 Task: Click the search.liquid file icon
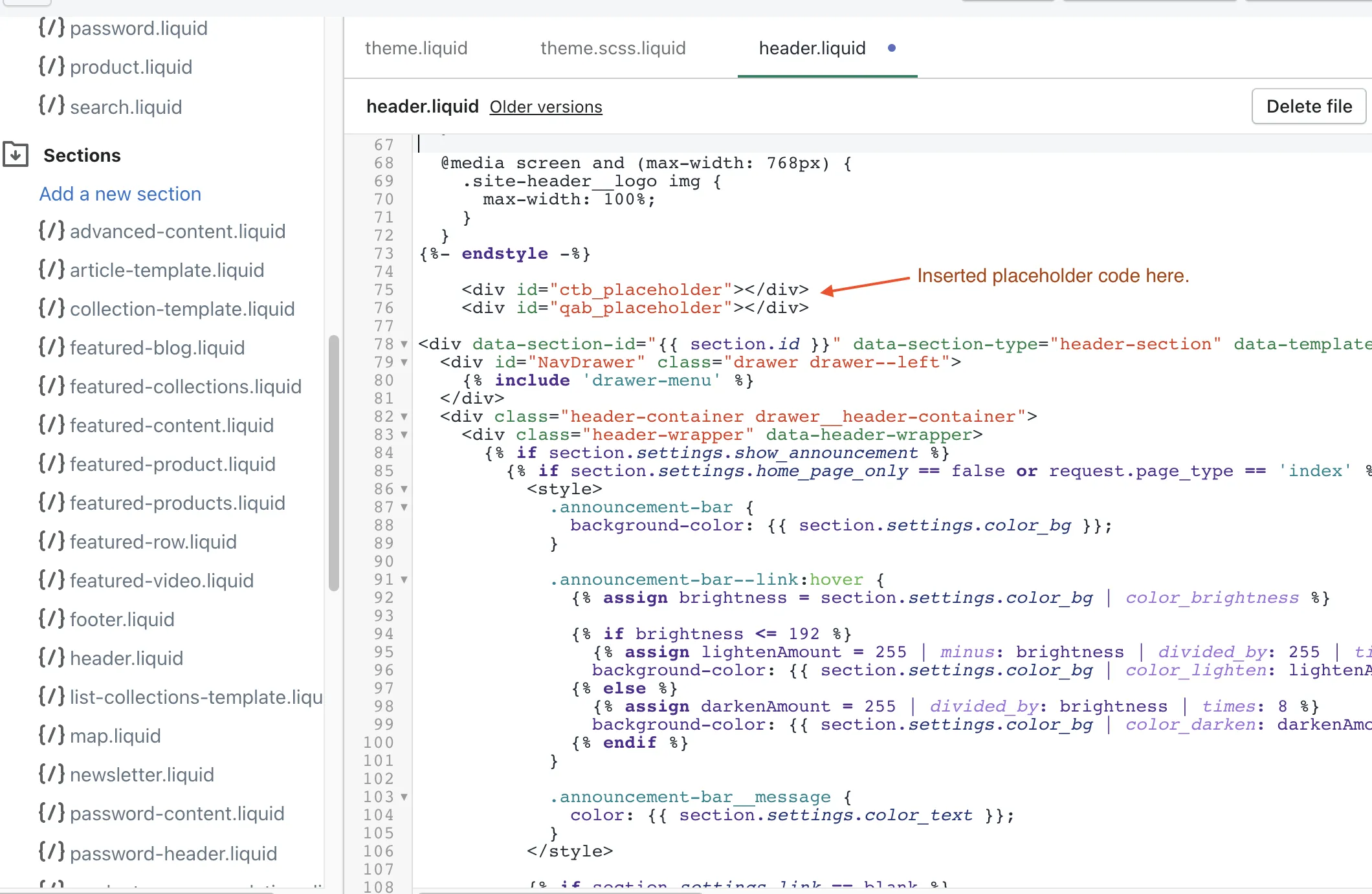coord(52,106)
